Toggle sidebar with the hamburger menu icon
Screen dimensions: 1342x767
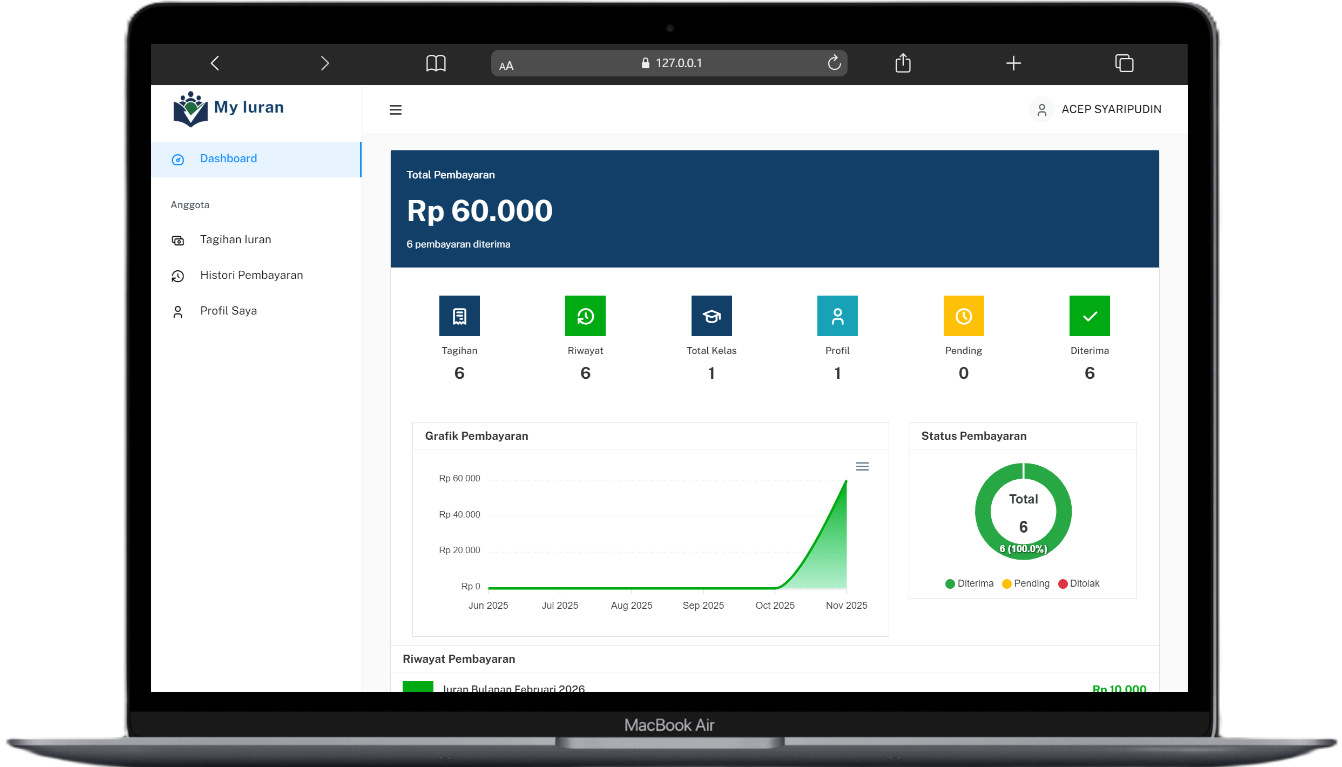tap(396, 110)
